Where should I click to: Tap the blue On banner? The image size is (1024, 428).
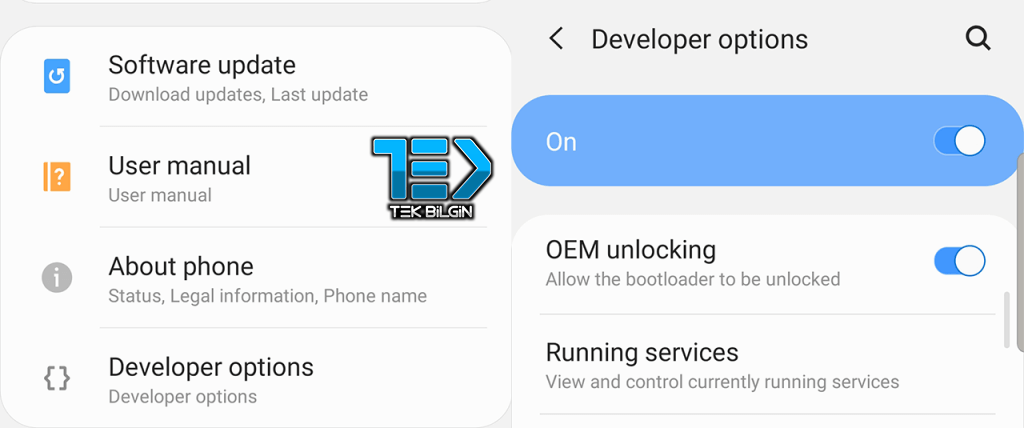(x=767, y=141)
